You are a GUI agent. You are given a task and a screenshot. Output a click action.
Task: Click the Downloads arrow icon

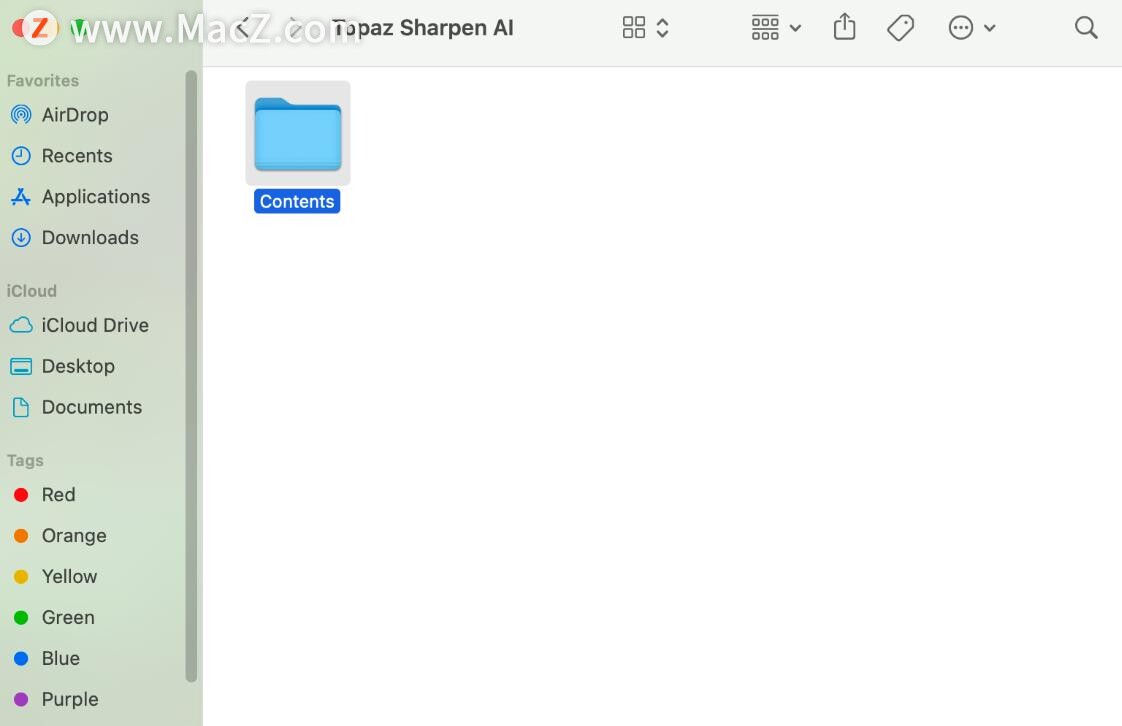[x=21, y=237]
